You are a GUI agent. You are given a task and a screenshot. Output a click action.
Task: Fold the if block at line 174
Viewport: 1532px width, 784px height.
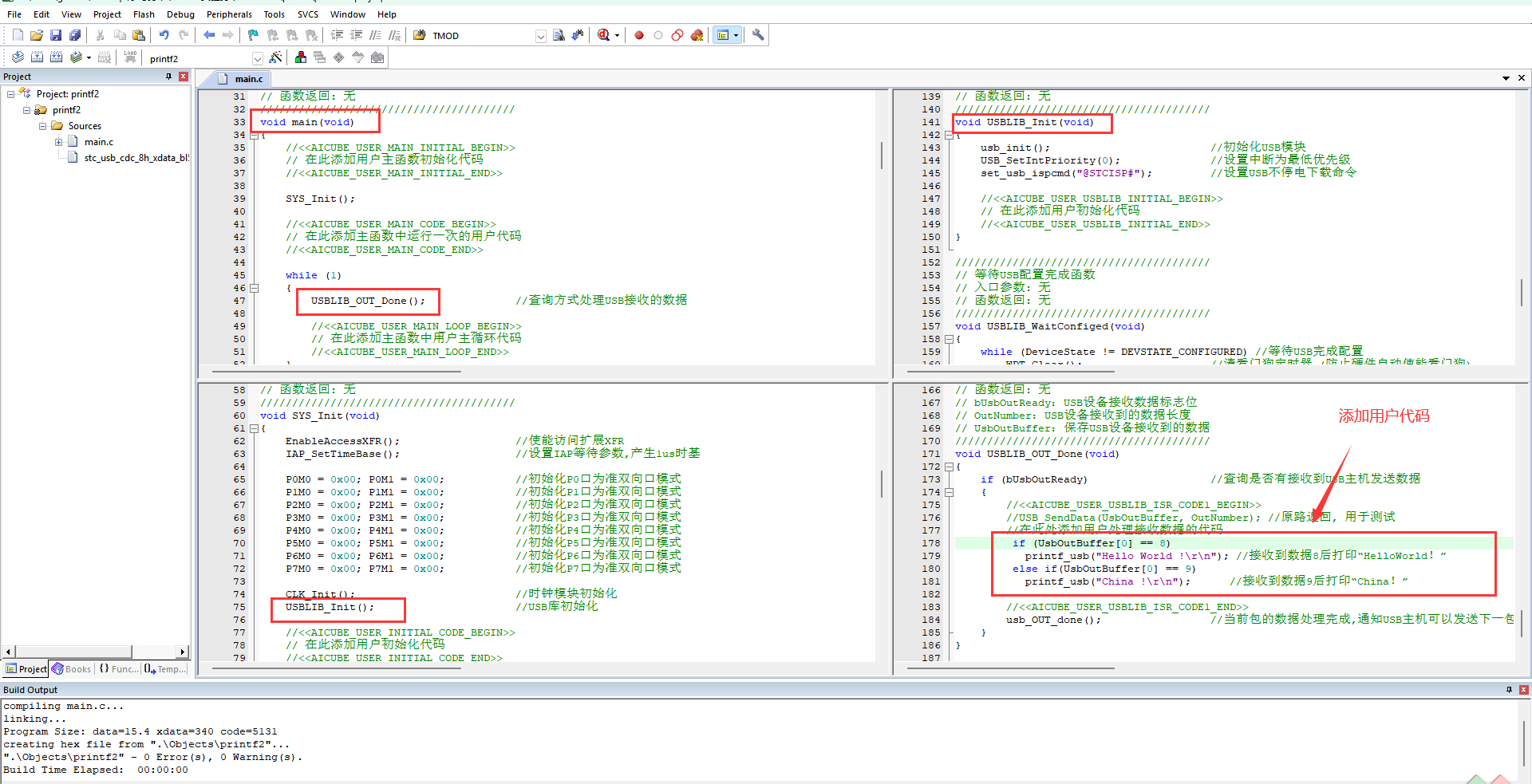949,493
